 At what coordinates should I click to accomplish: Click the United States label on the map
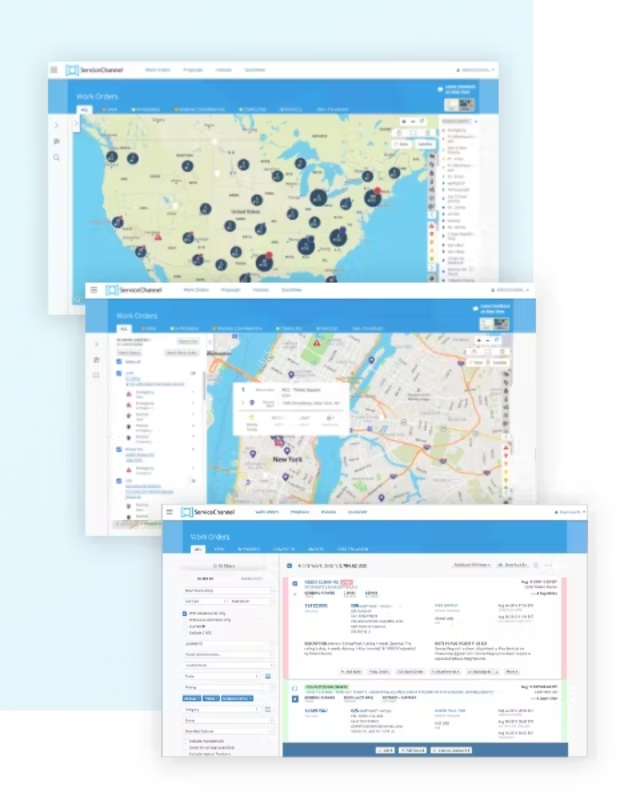[x=245, y=211]
